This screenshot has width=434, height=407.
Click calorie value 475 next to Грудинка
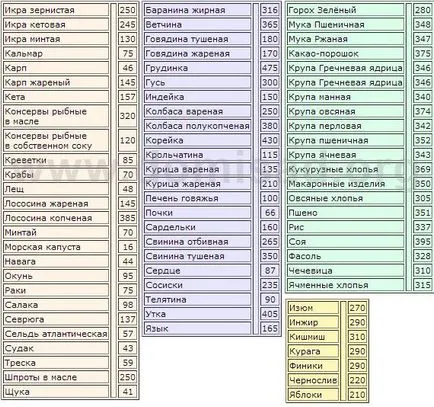269,68
